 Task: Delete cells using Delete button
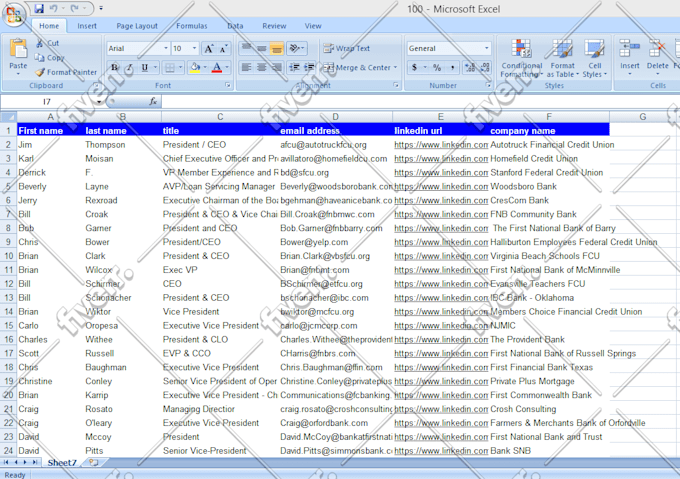pos(657,56)
